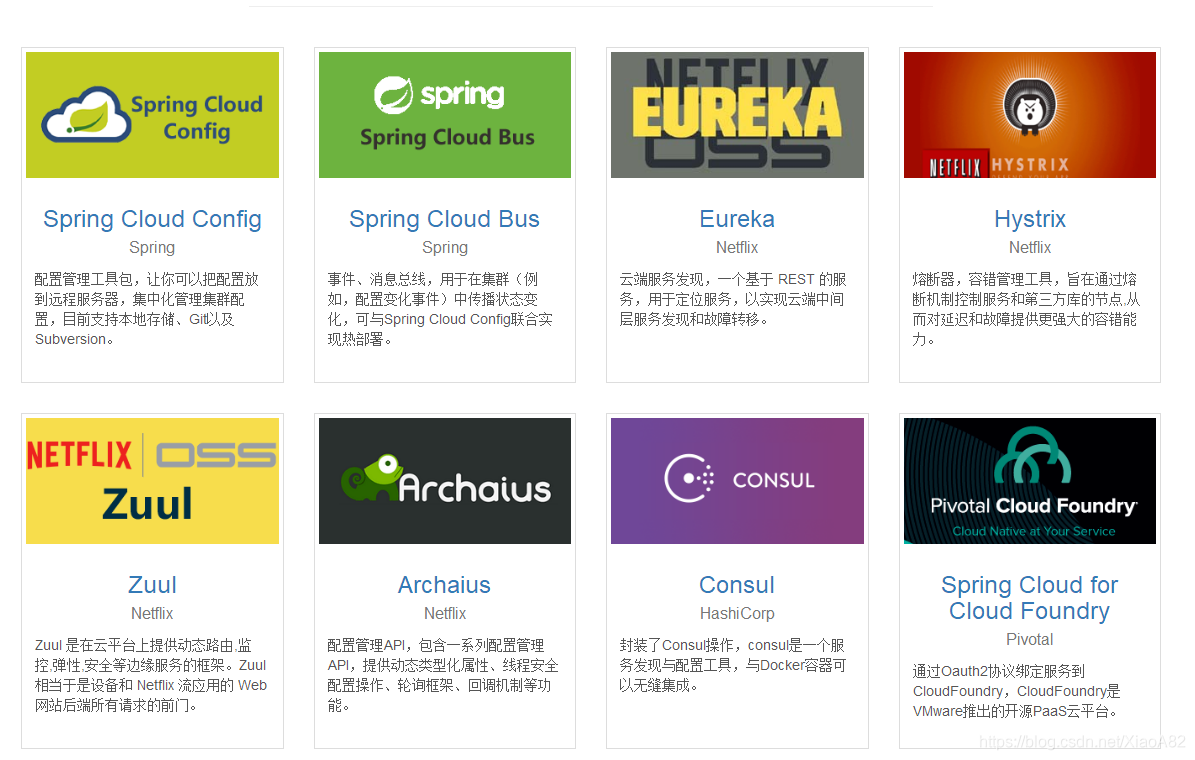Image resolution: width=1195 pixels, height=760 pixels.
Task: Click the Consul circular logo icon
Action: point(689,479)
